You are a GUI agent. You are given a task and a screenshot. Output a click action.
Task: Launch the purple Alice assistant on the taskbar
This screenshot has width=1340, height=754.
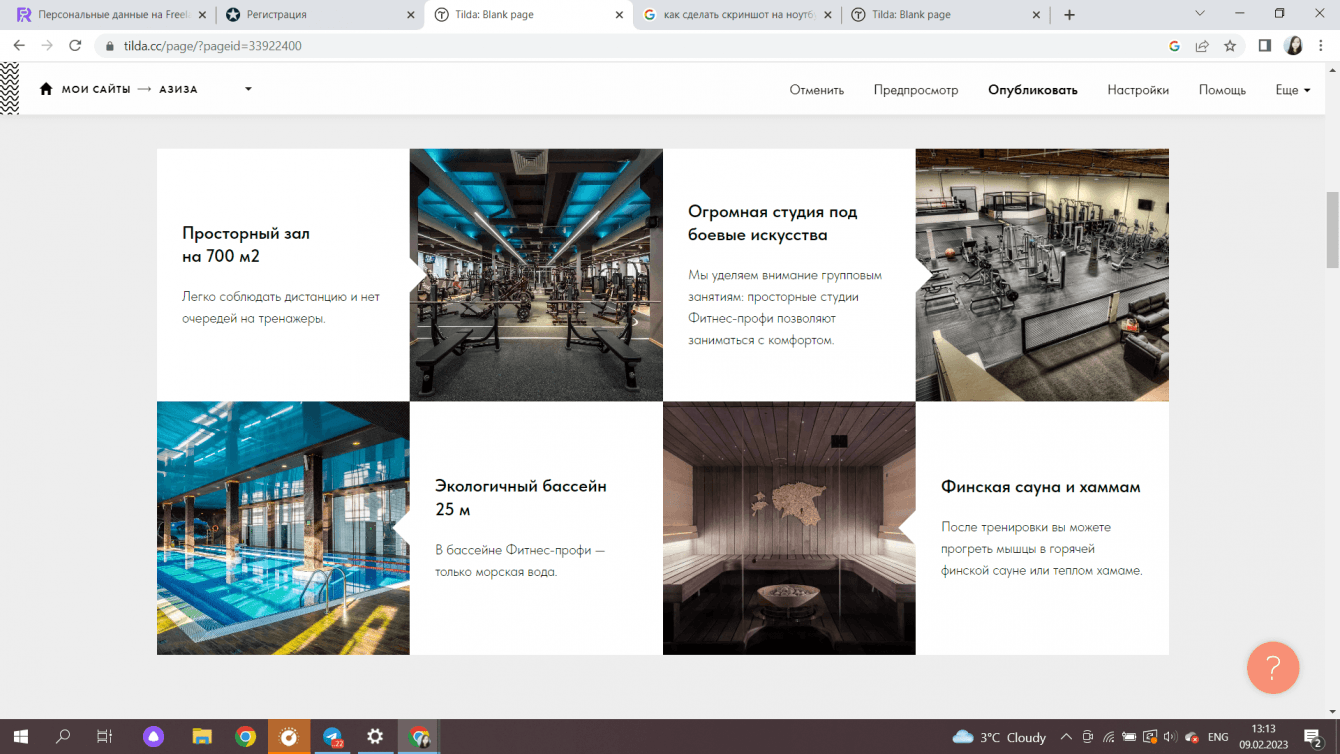[153, 737]
